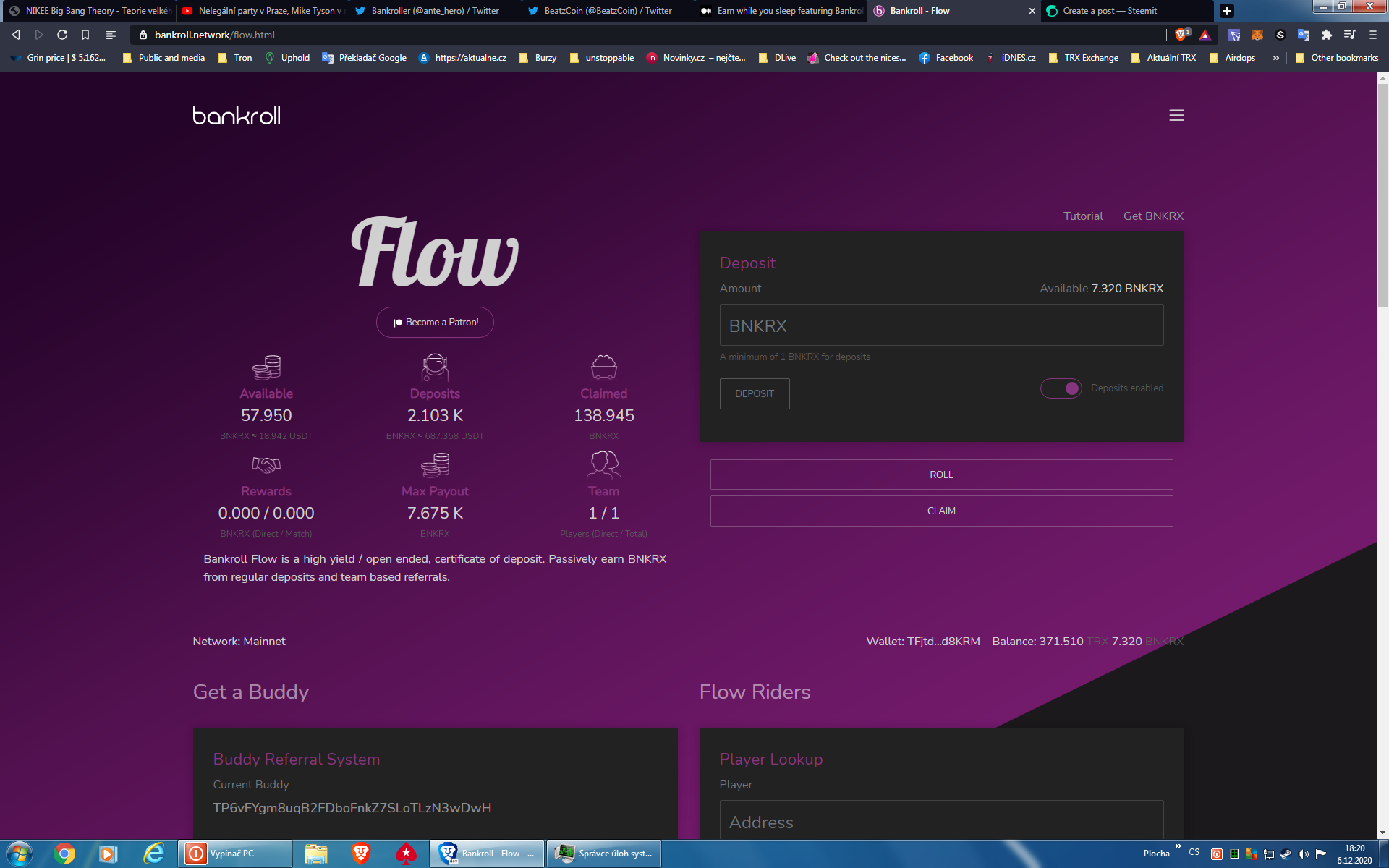Switch to the BeatzCoin Twitter tab
The image size is (1389, 868).
coord(606,11)
